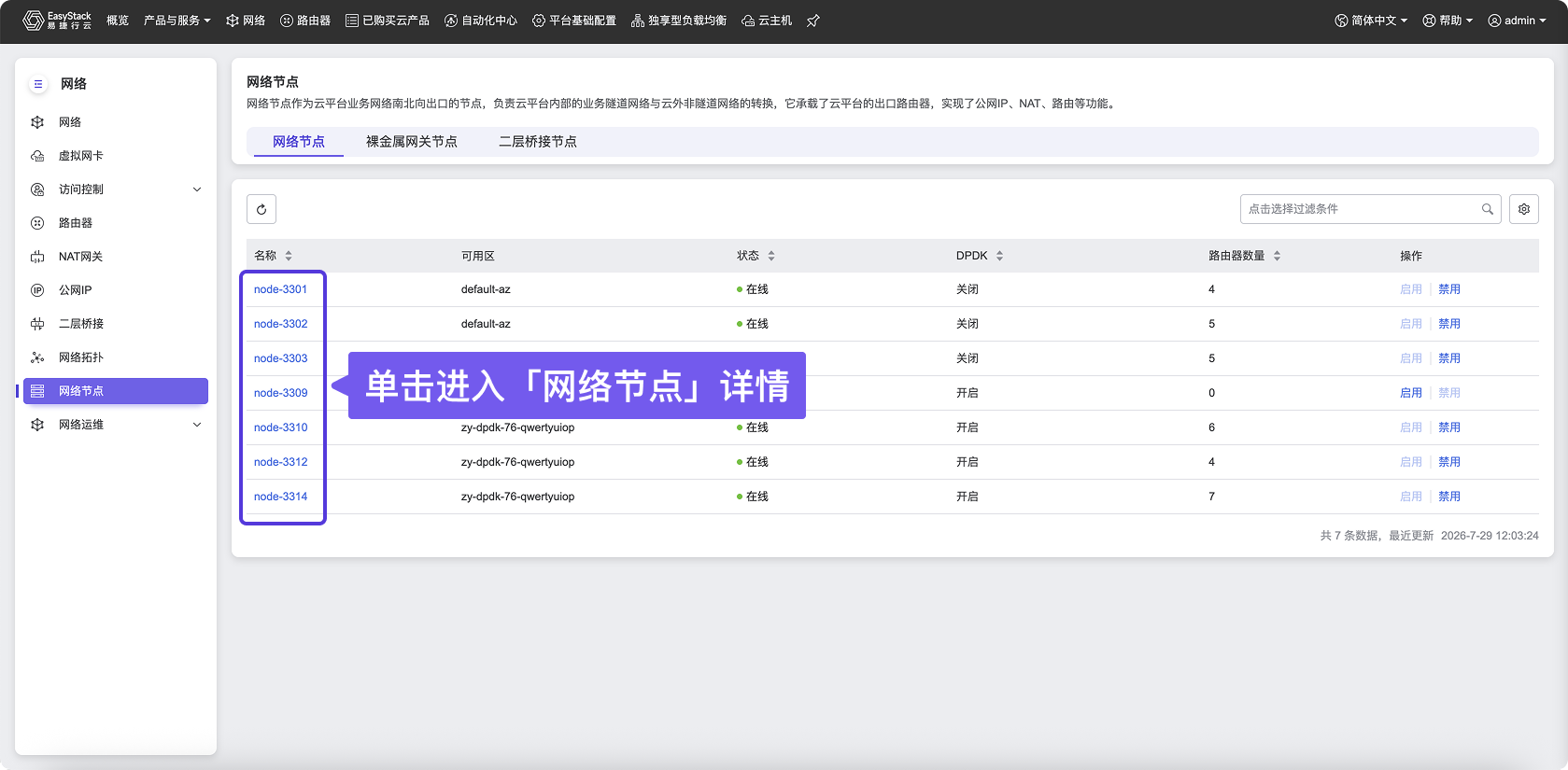Image resolution: width=1568 pixels, height=770 pixels.
Task: Click 禁用 for node-3312
Action: pyautogui.click(x=1449, y=462)
